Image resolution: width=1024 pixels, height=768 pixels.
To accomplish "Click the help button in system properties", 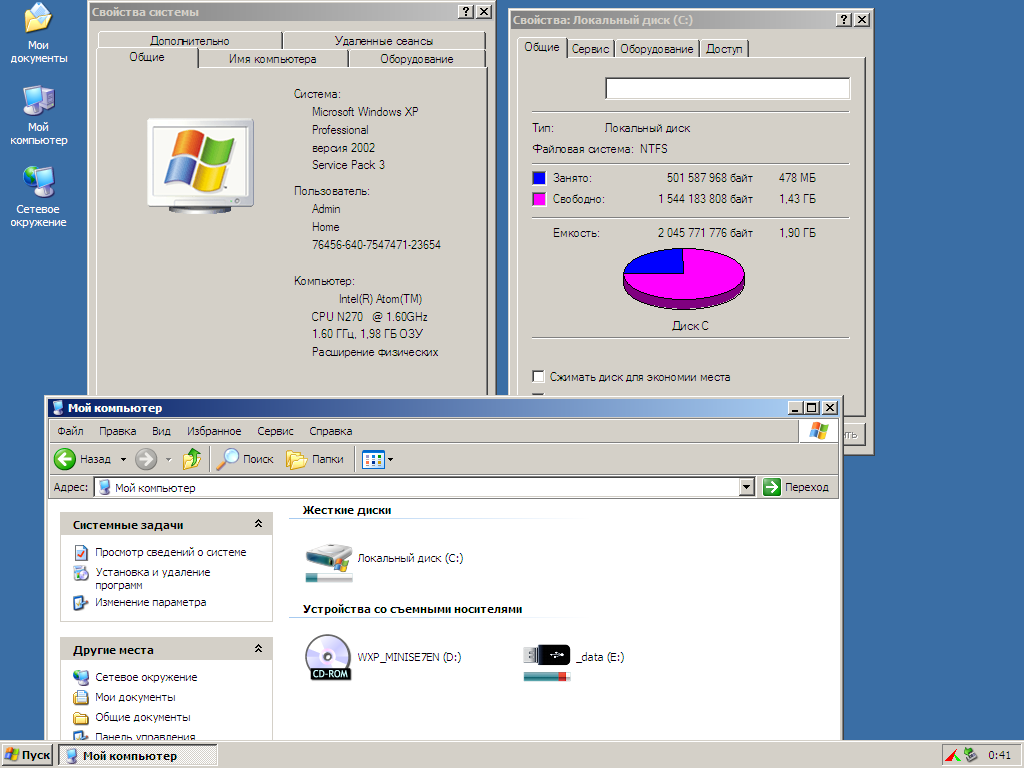I will 466,12.
